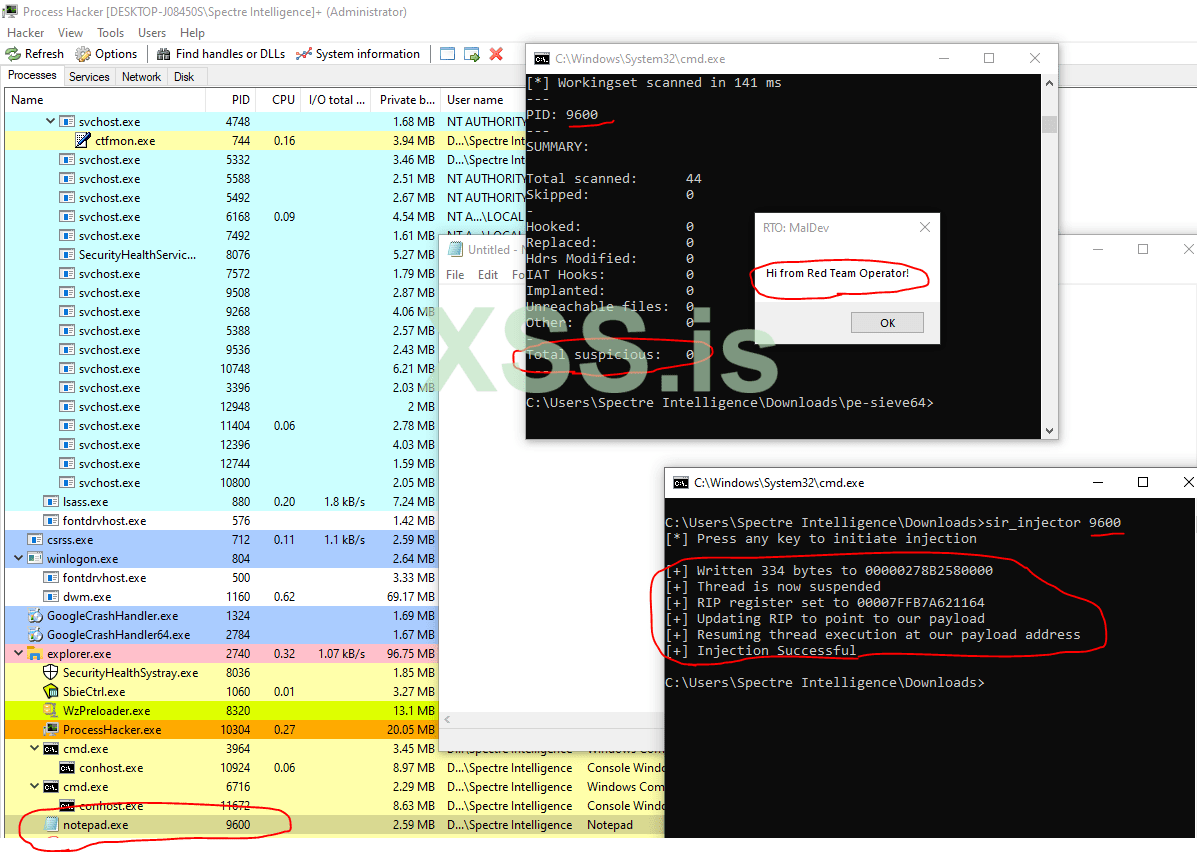
Task: Click scroll-up arrow in pe-sieve cmd window
Action: (1050, 83)
